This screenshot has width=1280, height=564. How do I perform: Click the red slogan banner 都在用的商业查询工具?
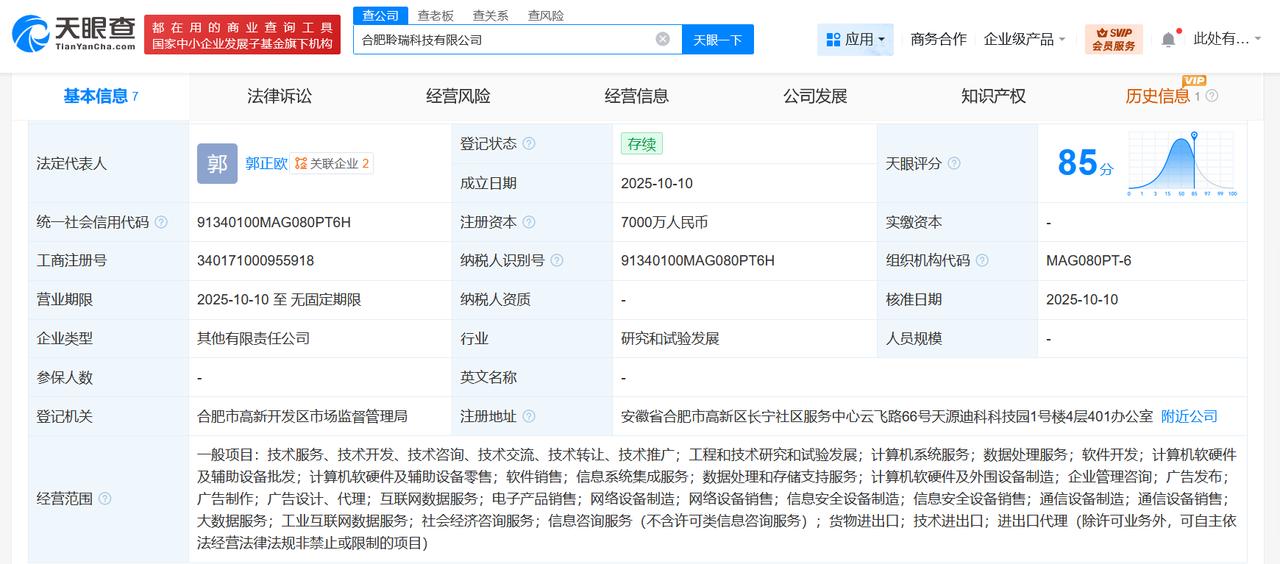click(243, 35)
